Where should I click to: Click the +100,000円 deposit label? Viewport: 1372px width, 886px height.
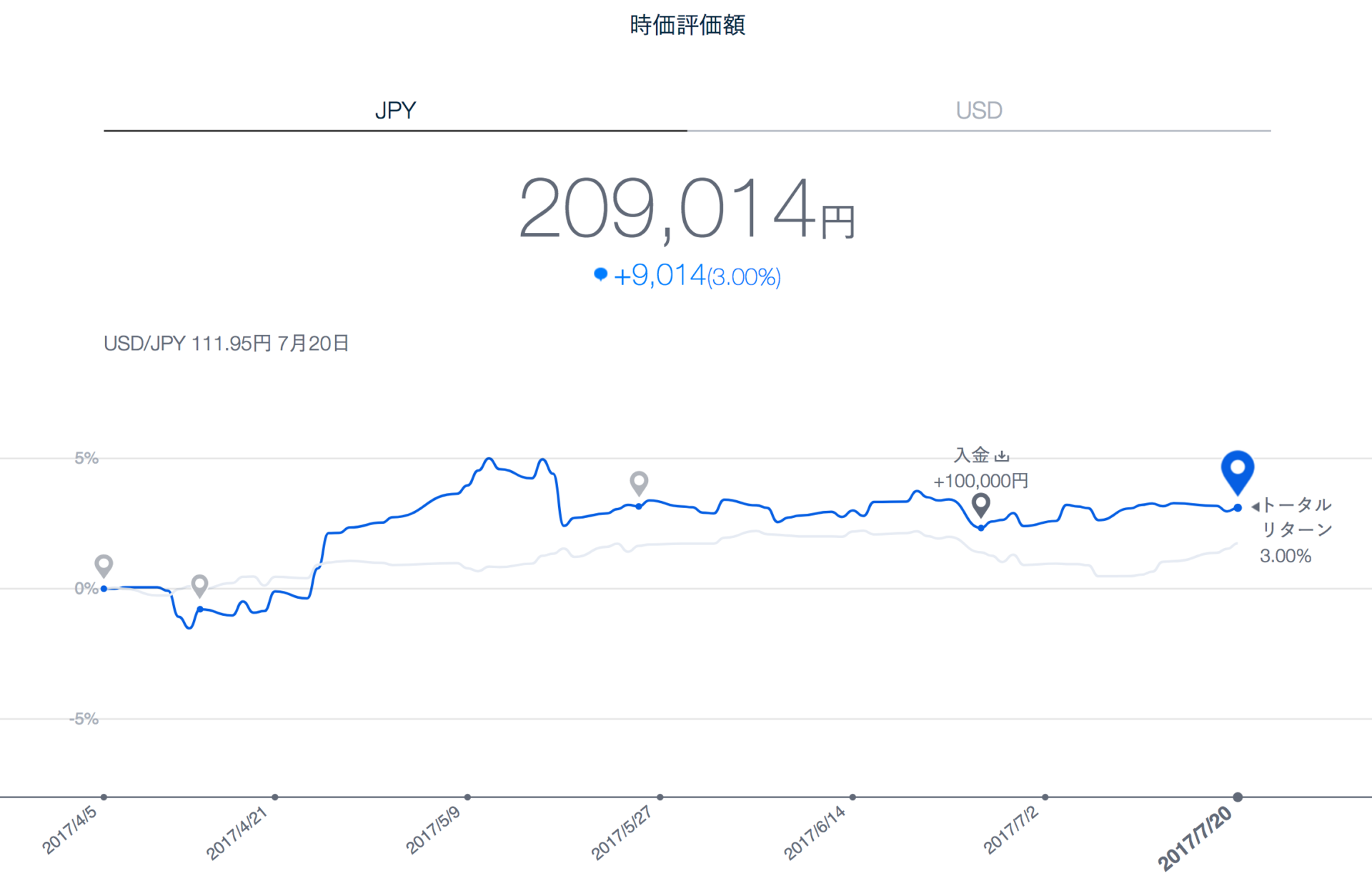980,481
